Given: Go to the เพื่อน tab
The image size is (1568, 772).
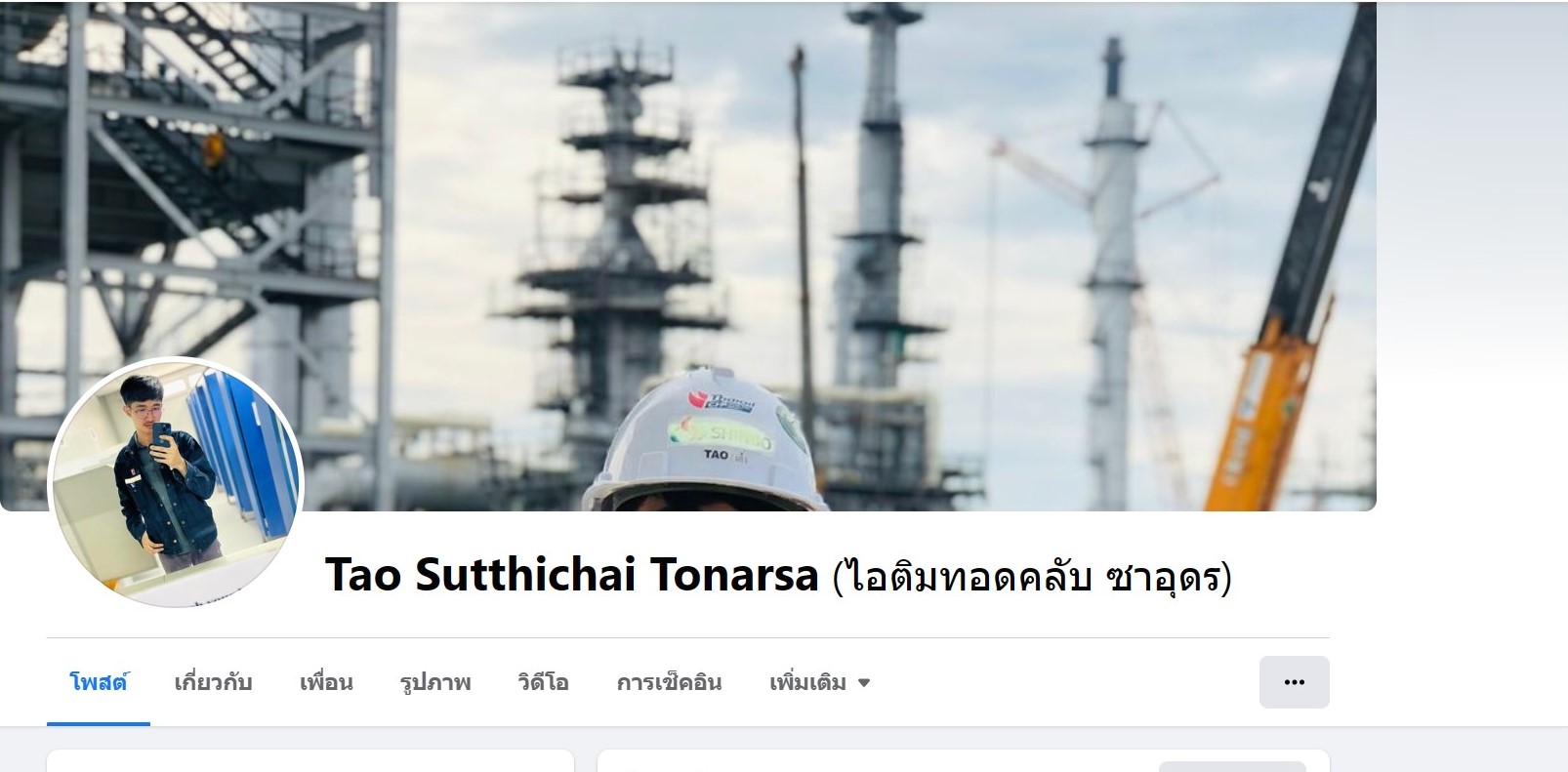Looking at the screenshot, I should click(x=326, y=682).
